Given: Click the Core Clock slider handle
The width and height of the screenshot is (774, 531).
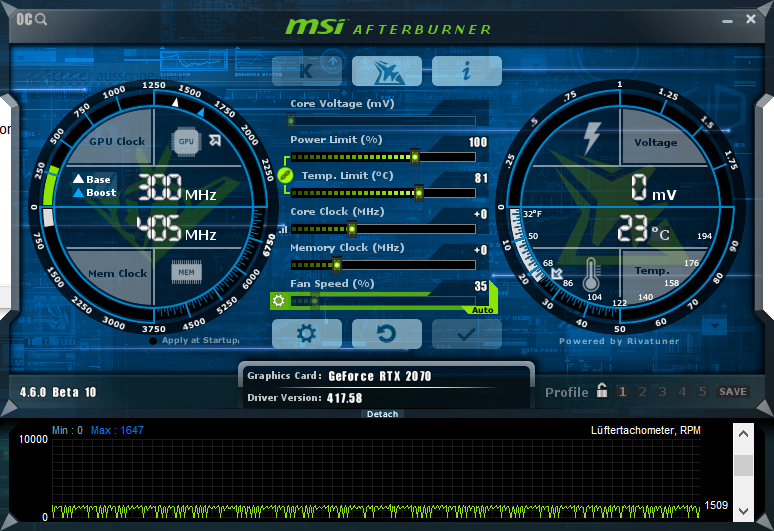Looking at the screenshot, I should [352, 229].
